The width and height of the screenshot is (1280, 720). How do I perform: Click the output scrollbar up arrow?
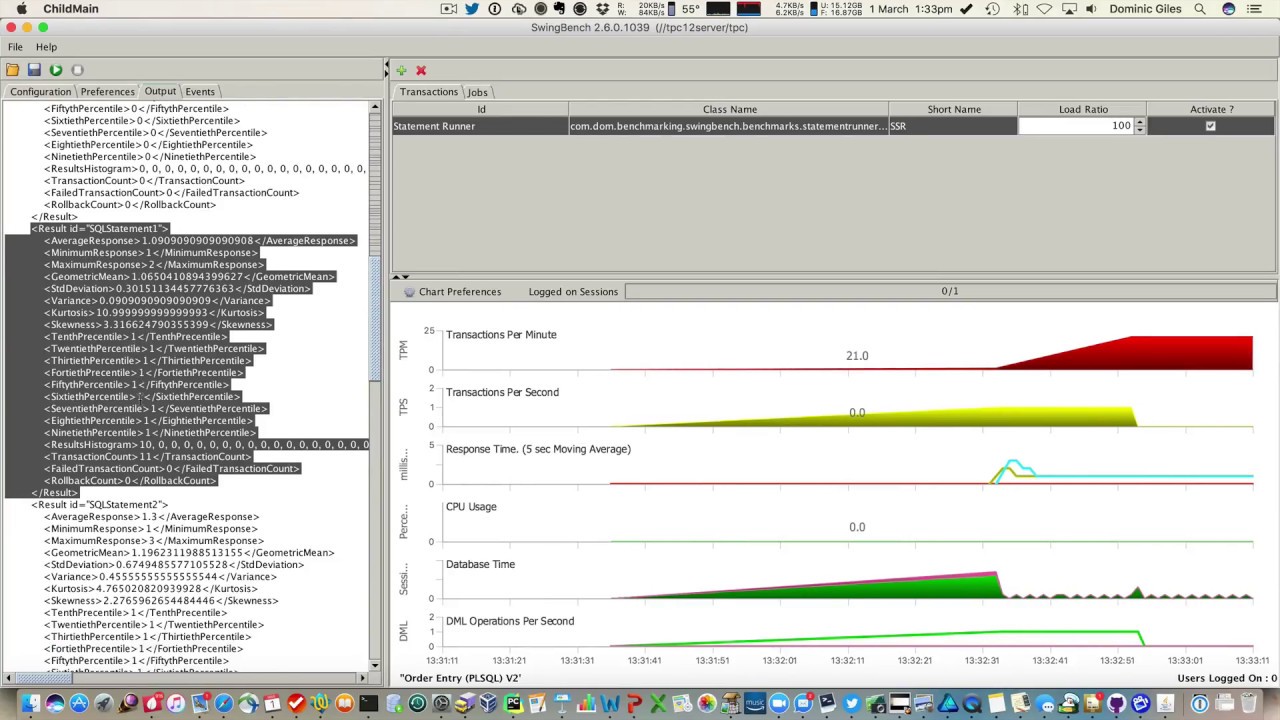click(376, 106)
